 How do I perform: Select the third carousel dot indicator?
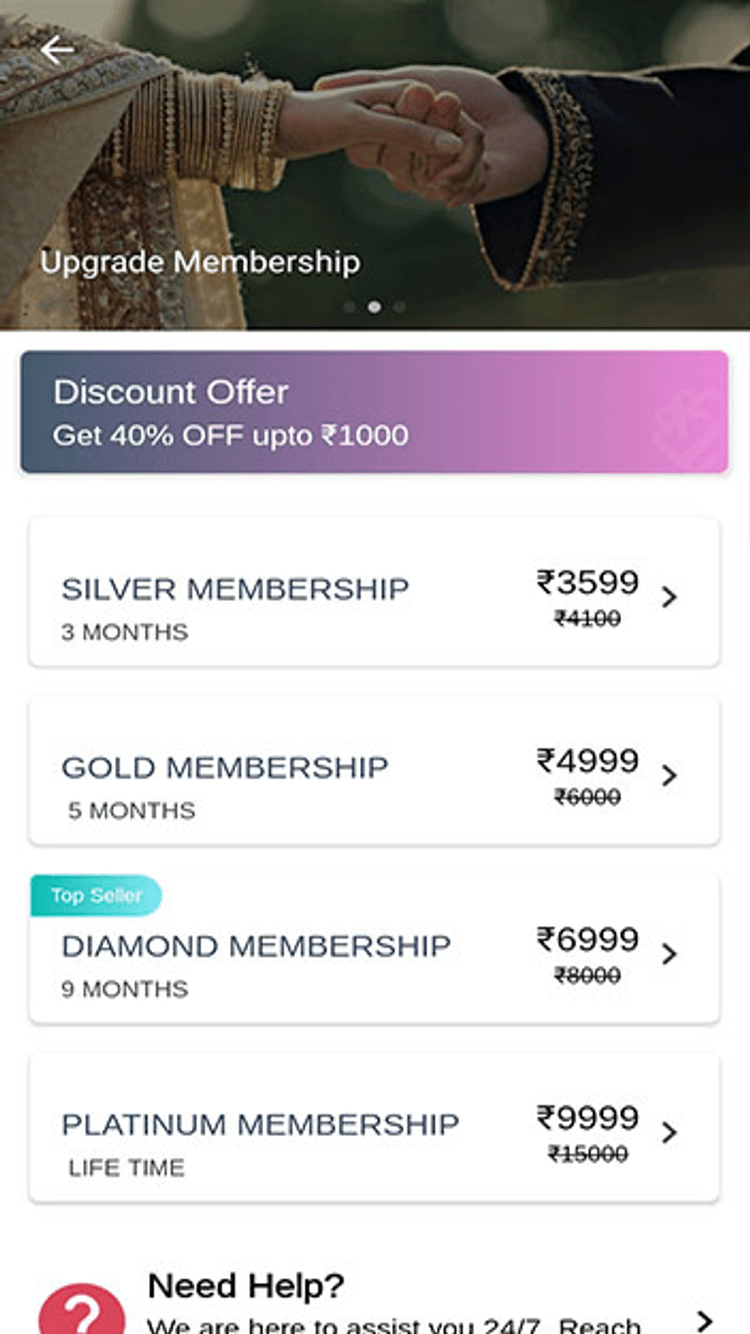(x=399, y=307)
